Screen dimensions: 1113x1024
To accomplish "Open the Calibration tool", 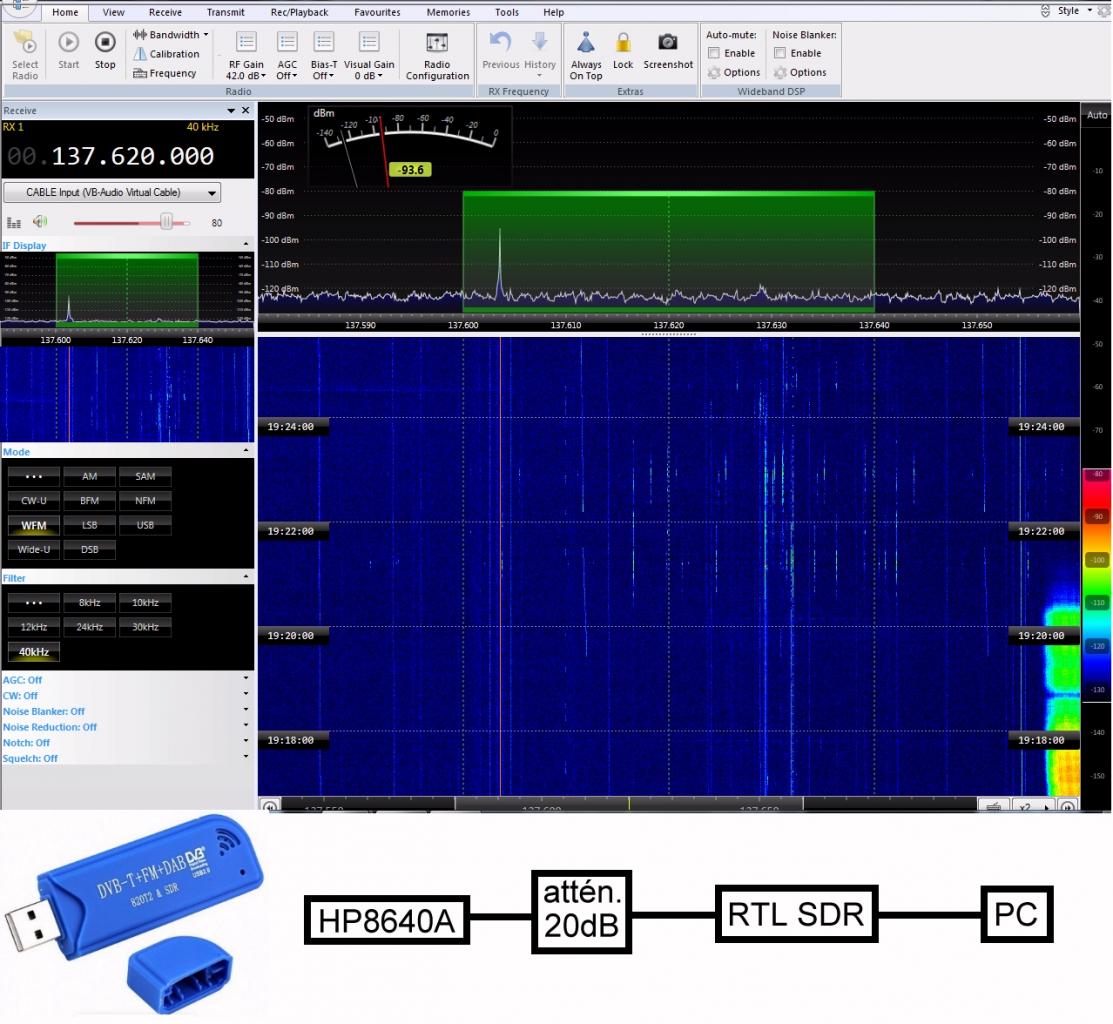I will (x=167, y=54).
